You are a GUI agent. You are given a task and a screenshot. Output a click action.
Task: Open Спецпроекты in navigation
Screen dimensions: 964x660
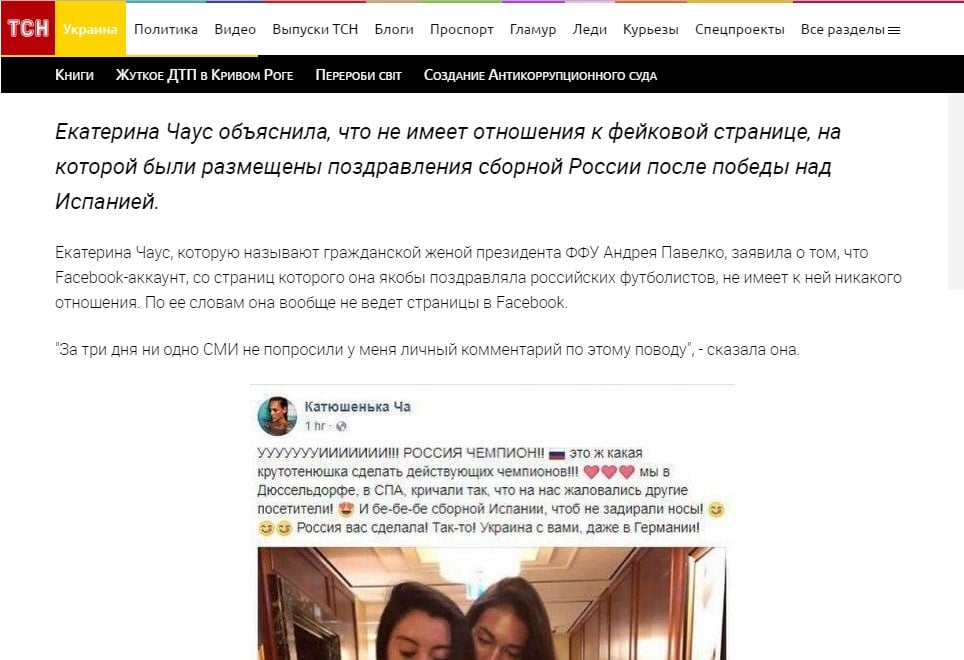point(740,29)
